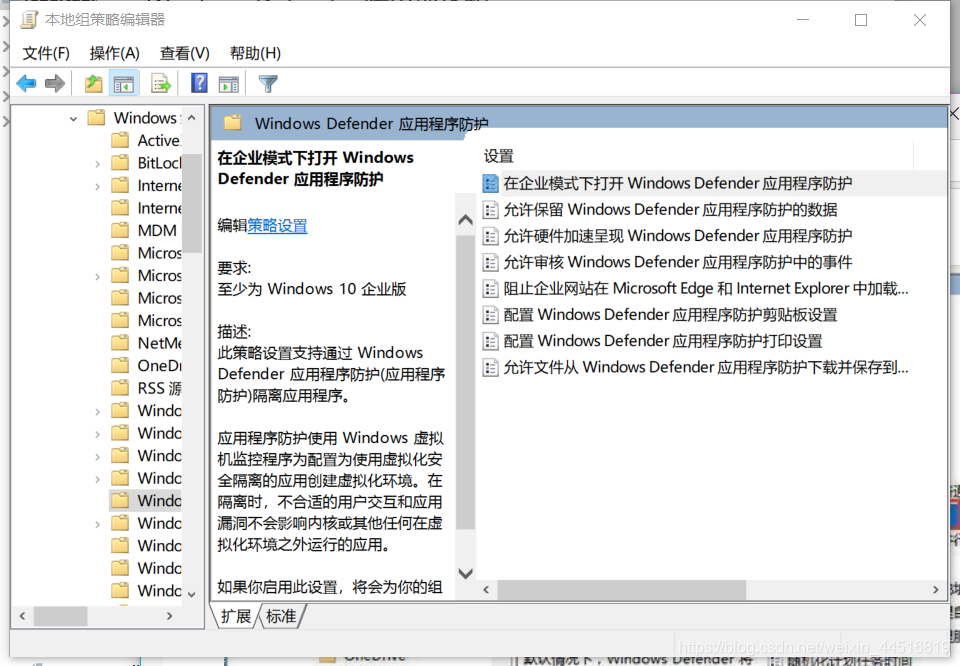Click the NetMe folder icon in the tree

pos(121,343)
